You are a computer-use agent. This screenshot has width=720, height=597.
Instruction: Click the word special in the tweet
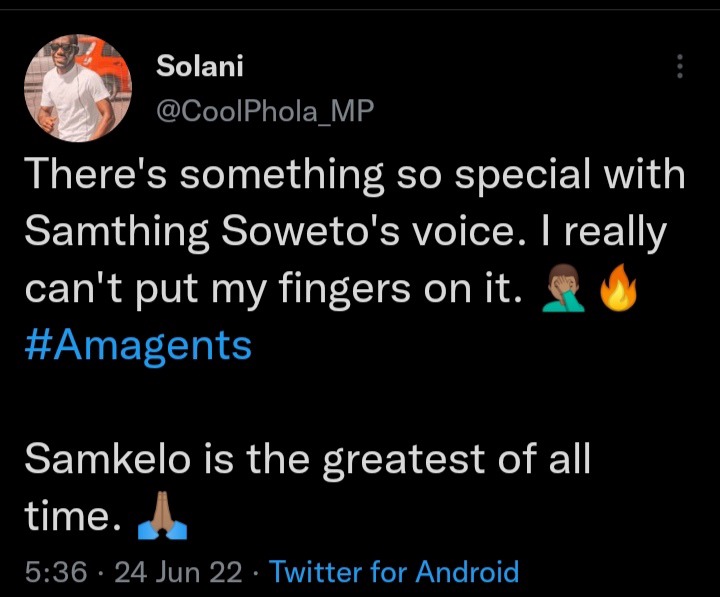point(522,176)
